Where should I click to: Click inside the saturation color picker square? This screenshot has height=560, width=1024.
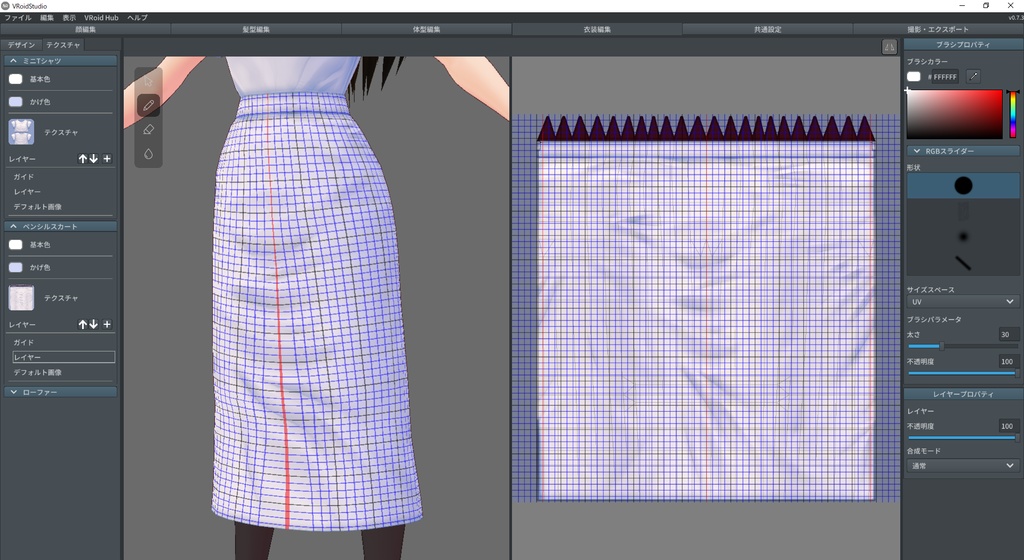coord(954,114)
